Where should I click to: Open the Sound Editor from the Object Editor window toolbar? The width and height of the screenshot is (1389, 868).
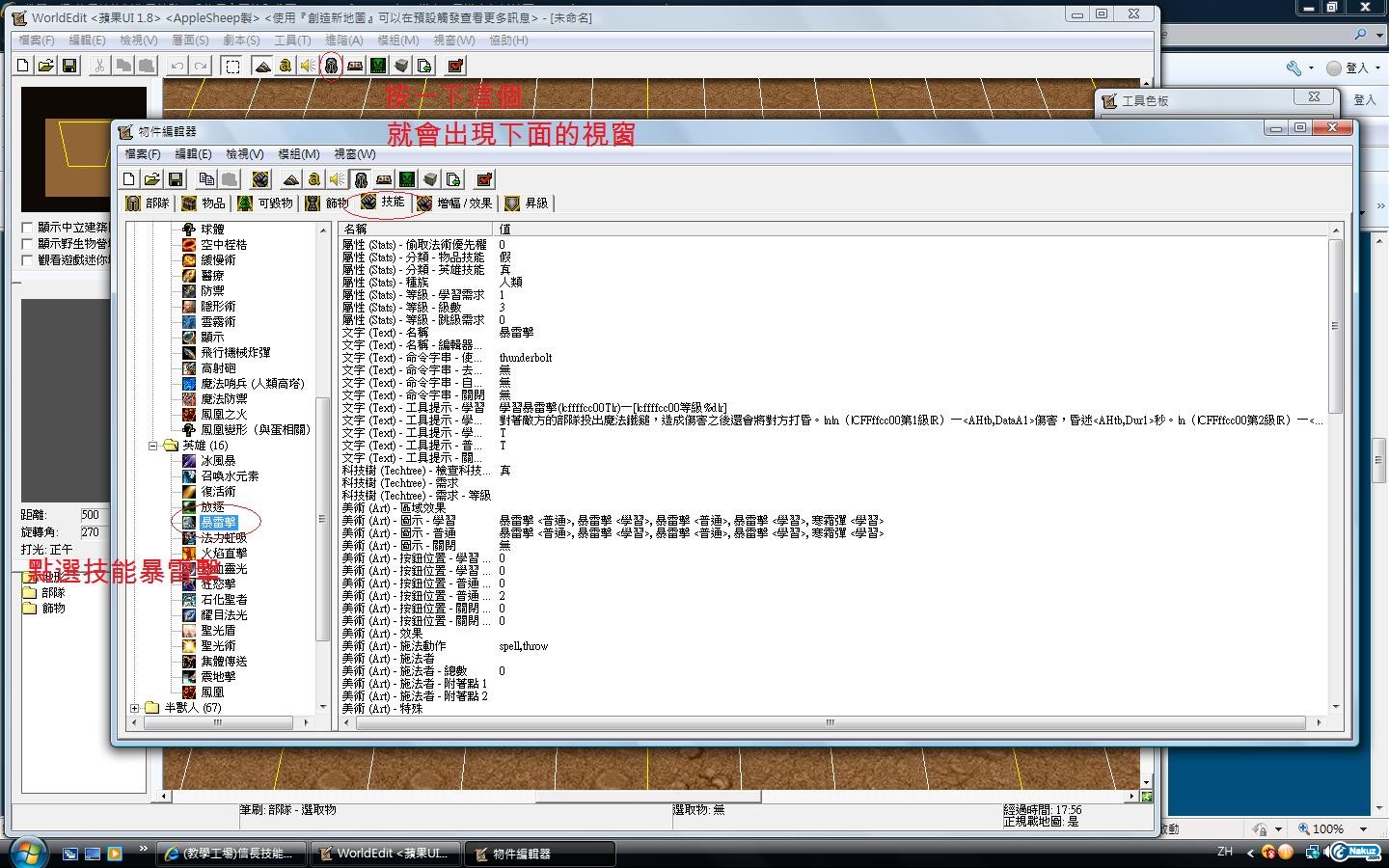(337, 179)
